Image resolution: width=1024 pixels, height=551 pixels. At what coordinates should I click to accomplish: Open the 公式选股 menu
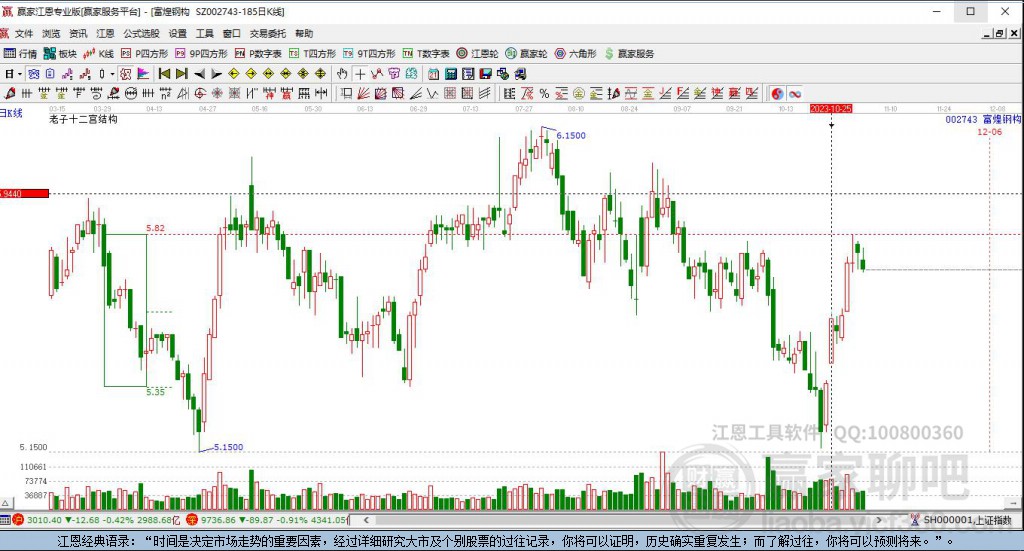[141, 33]
